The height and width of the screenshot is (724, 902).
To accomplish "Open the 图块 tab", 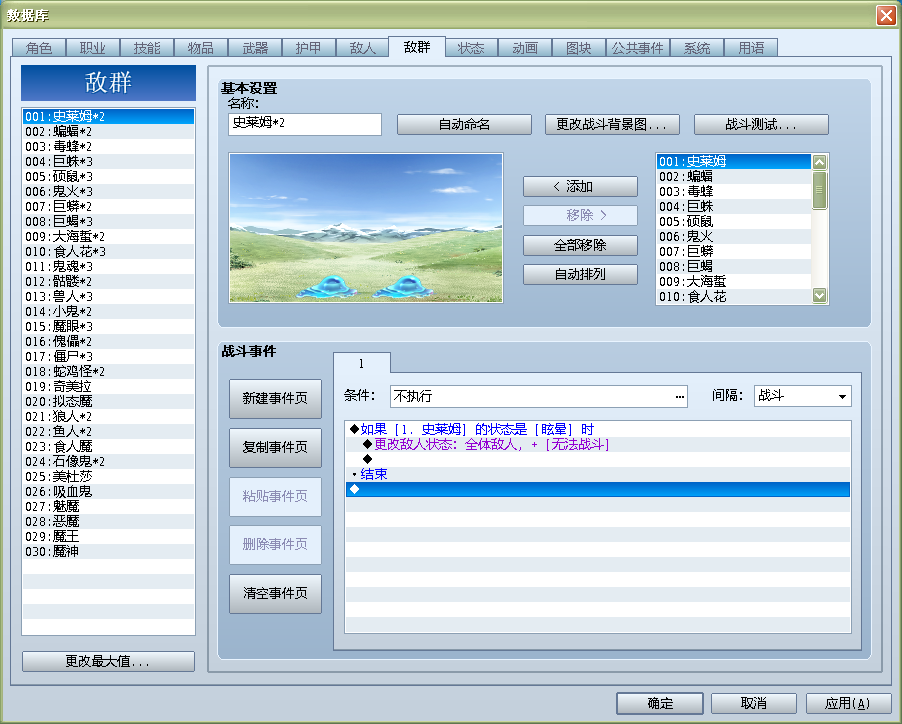I will [x=579, y=48].
